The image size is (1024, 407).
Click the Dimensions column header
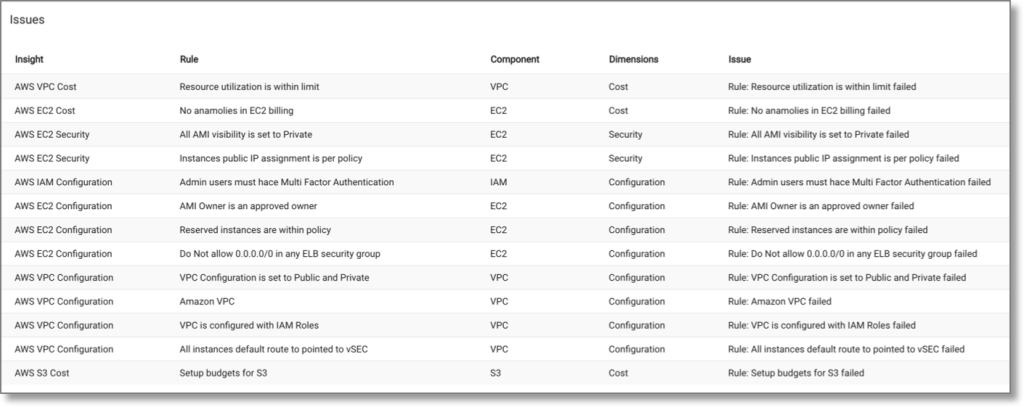pos(633,60)
